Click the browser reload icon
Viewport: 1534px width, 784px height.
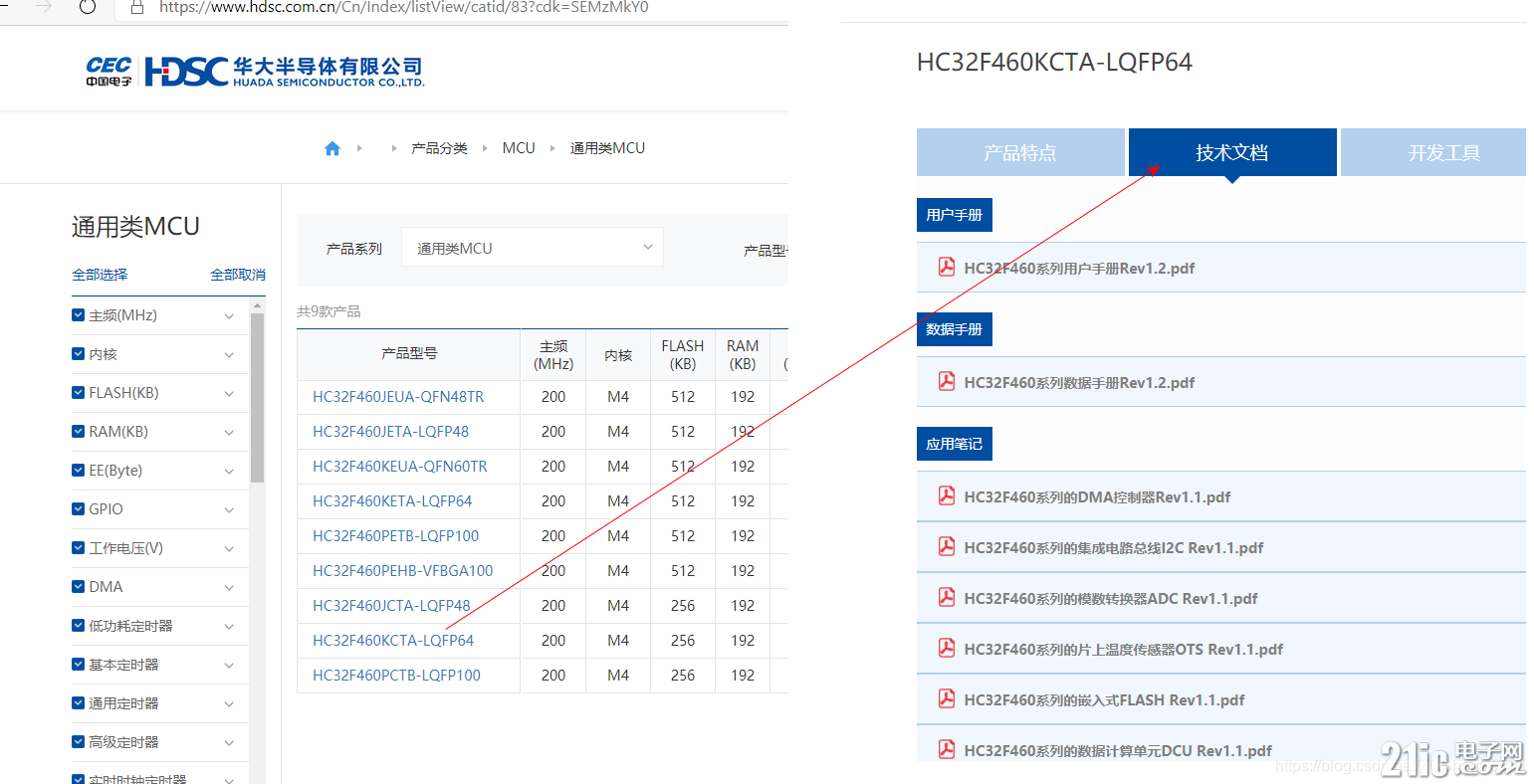(88, 7)
